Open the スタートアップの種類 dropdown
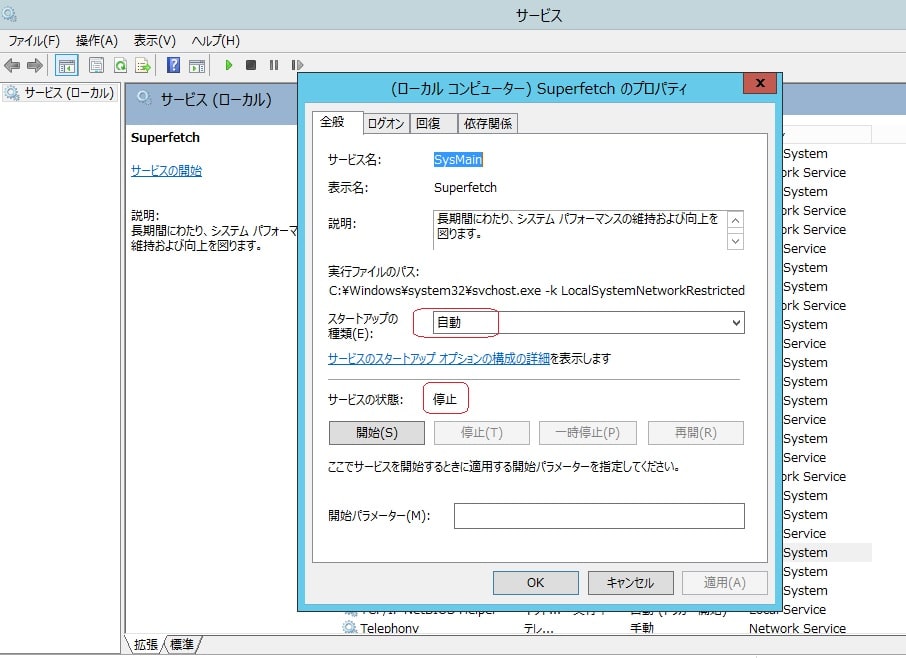The height and width of the screenshot is (658, 906). point(588,322)
